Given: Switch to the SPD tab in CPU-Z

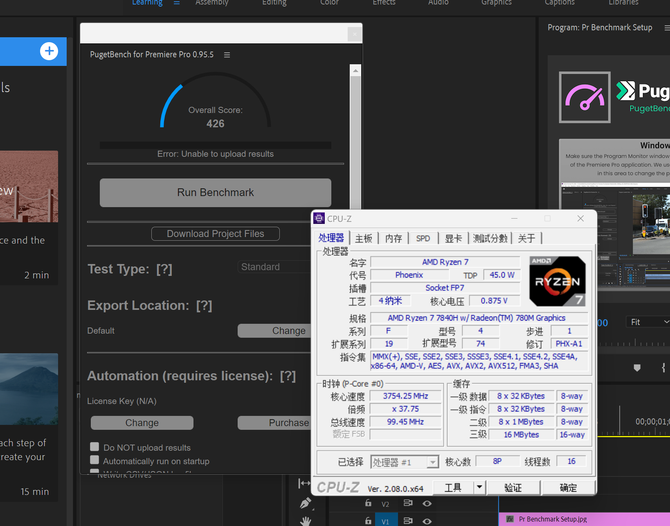Looking at the screenshot, I should (x=423, y=238).
